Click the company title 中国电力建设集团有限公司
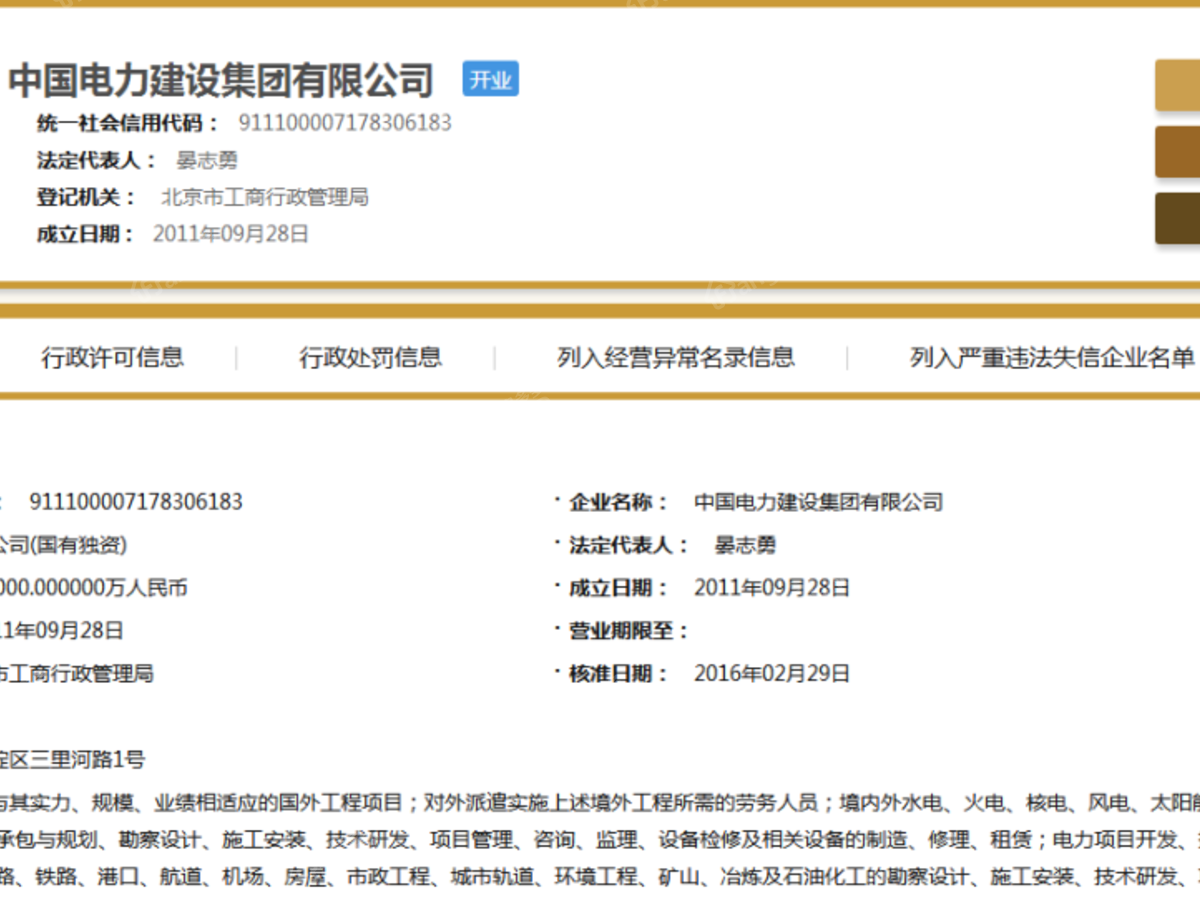This screenshot has height=900, width=1200. click(x=221, y=80)
